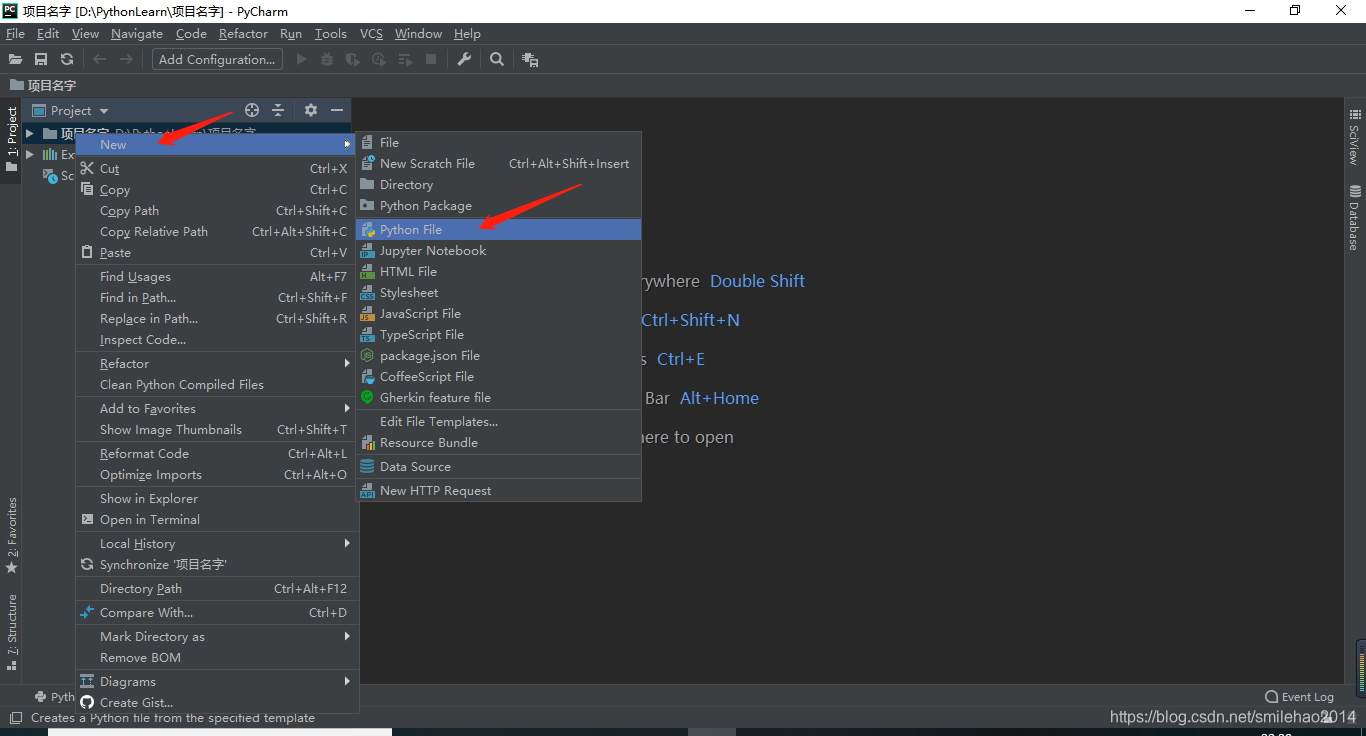This screenshot has width=1366, height=736.
Task: Select Directory in New submenu
Action: point(498,184)
